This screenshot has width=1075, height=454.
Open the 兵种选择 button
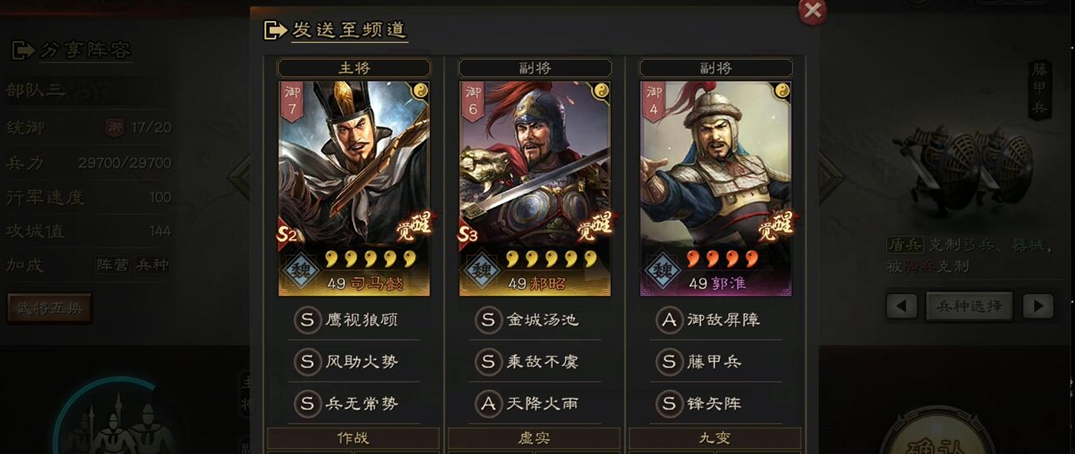(x=969, y=306)
